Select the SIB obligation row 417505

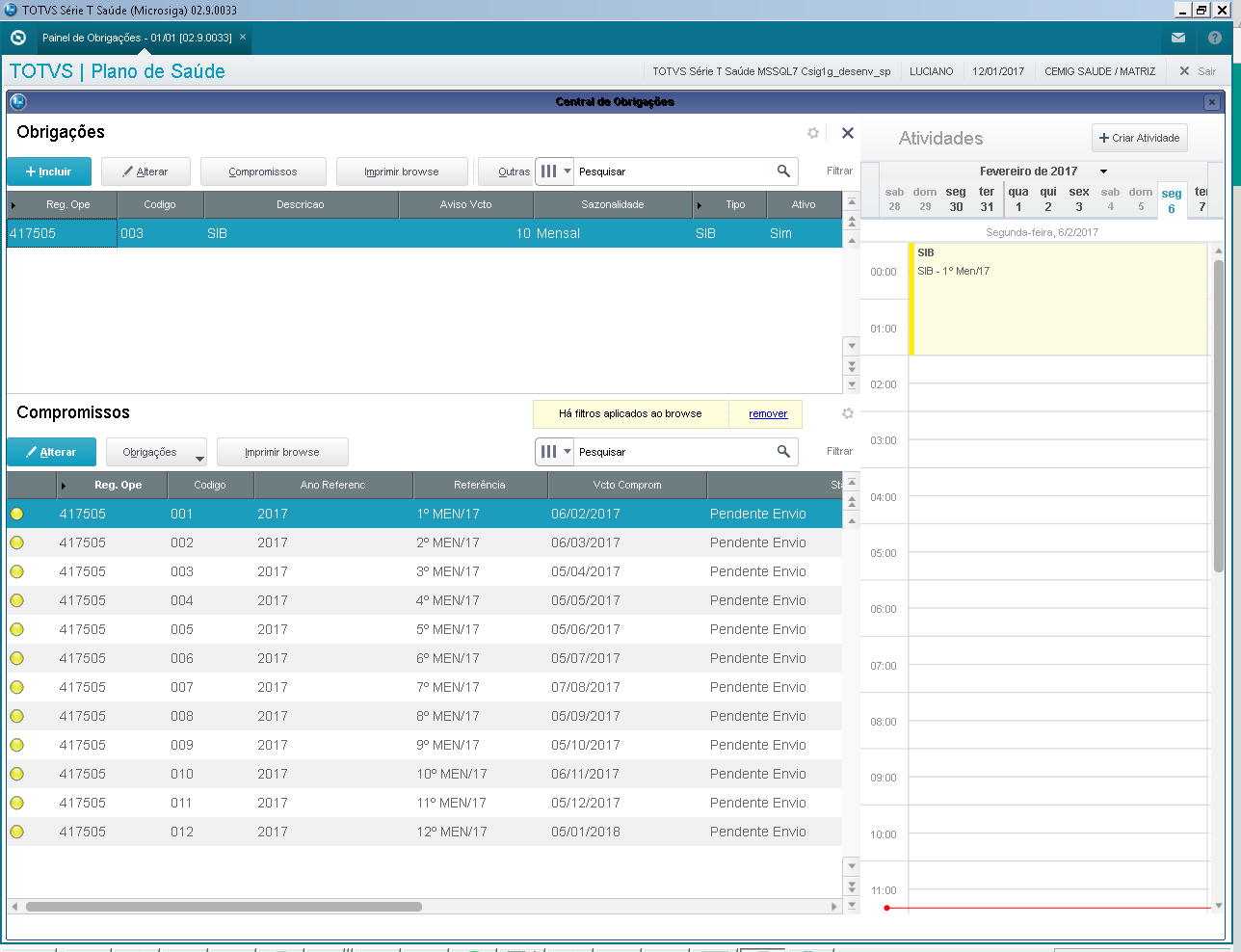click(424, 233)
